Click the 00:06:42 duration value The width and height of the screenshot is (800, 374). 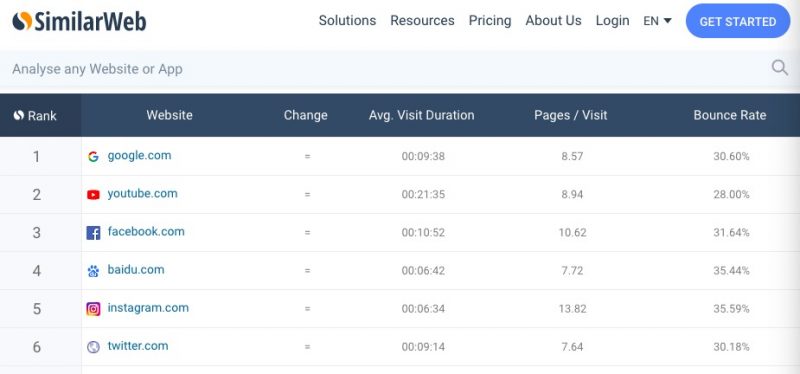point(423,271)
